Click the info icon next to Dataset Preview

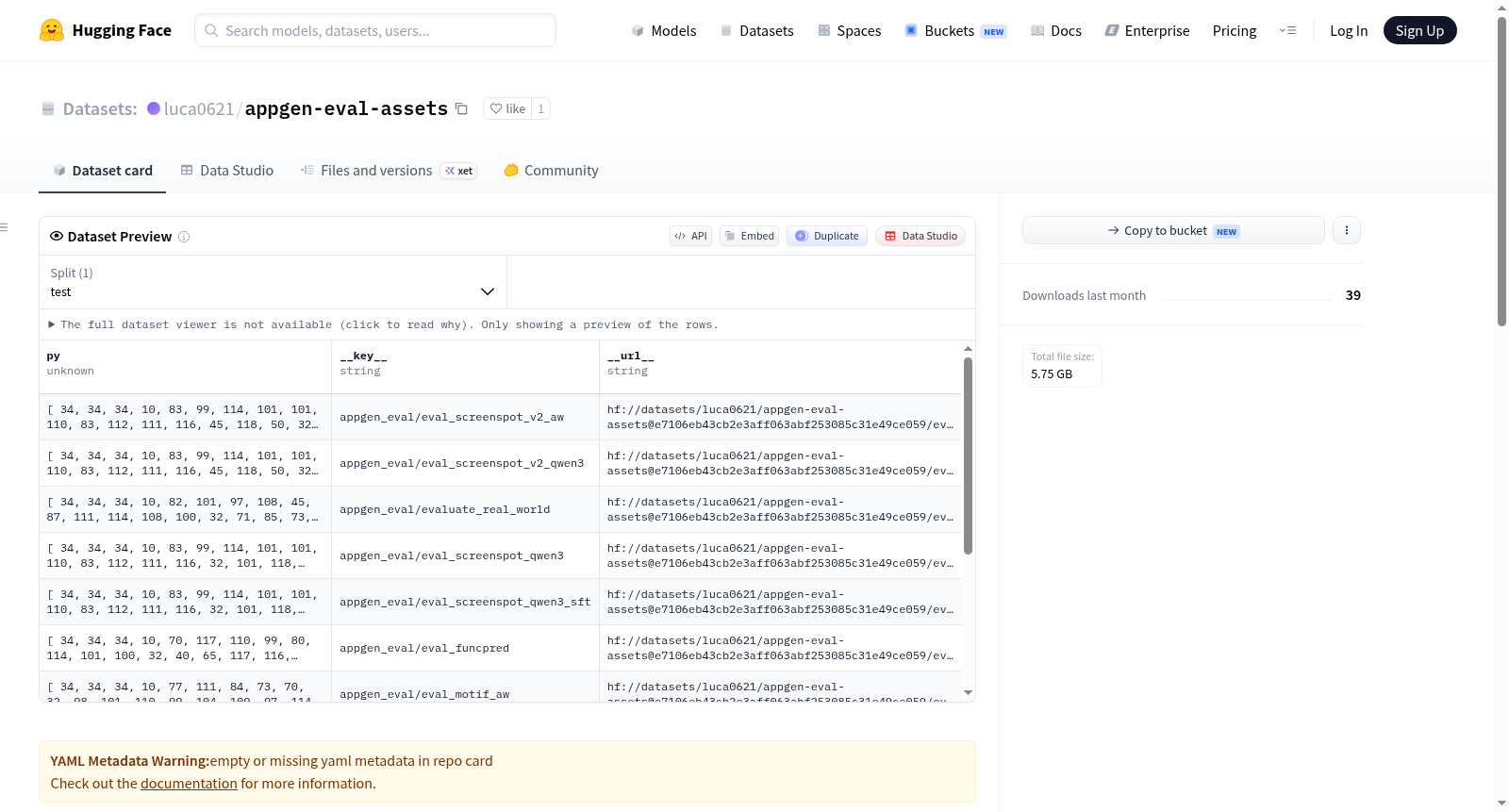click(184, 237)
